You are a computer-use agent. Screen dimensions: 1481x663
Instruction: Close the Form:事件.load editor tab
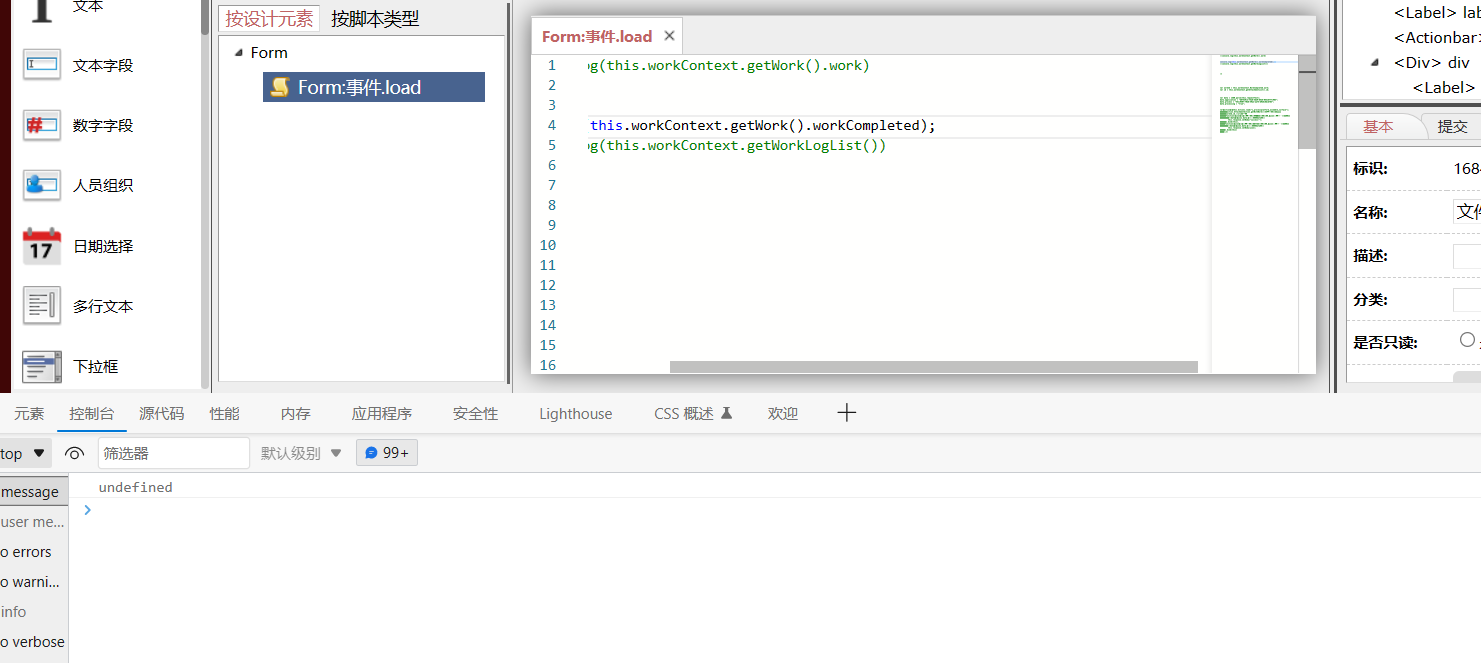point(670,36)
